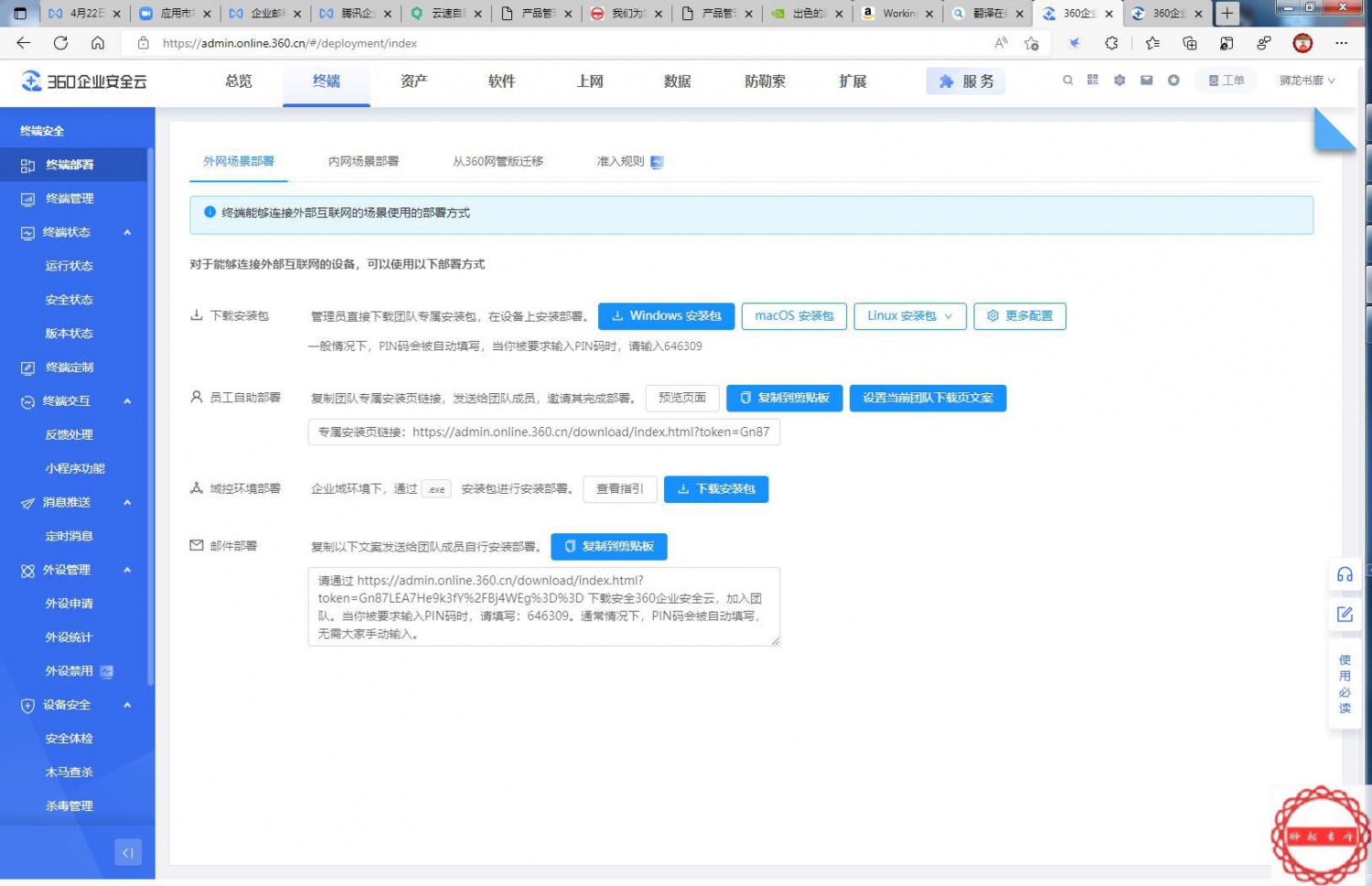Open browser collections icon
The height and width of the screenshot is (886, 1372).
tap(1190, 43)
